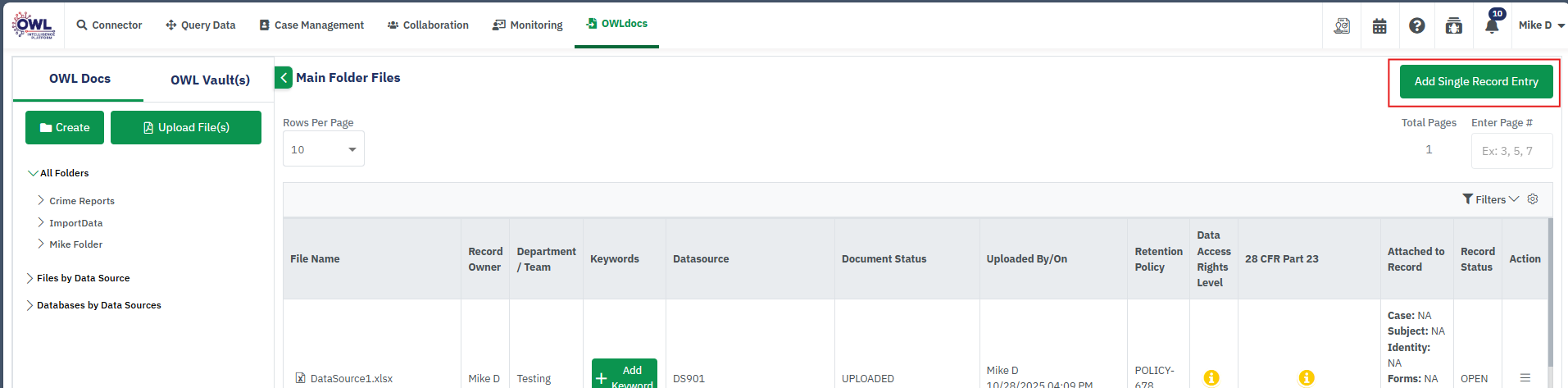
Task: Open the certificate stamp icon in header
Action: coord(1342,25)
